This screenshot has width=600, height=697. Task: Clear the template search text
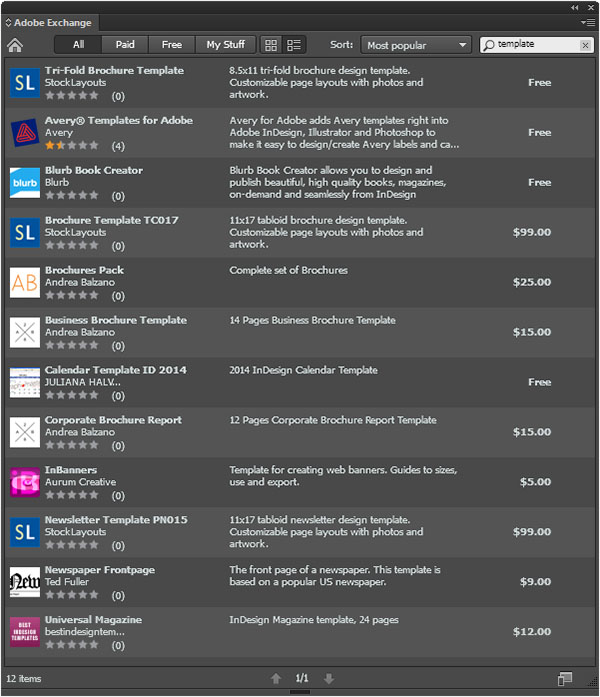[x=585, y=45]
